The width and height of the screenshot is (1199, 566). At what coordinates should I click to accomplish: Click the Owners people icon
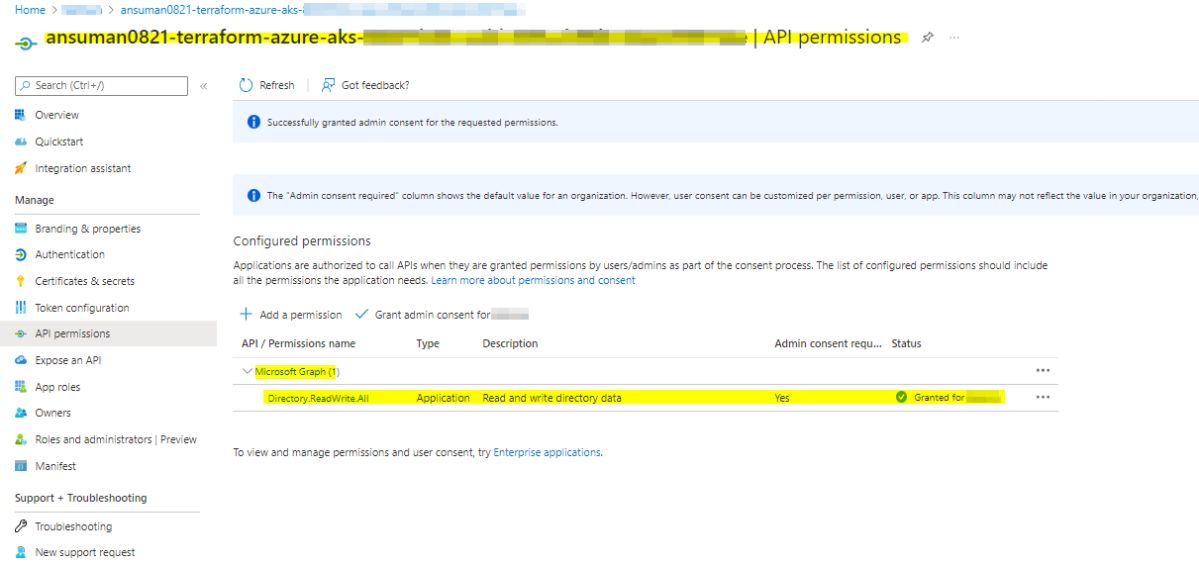[21, 413]
